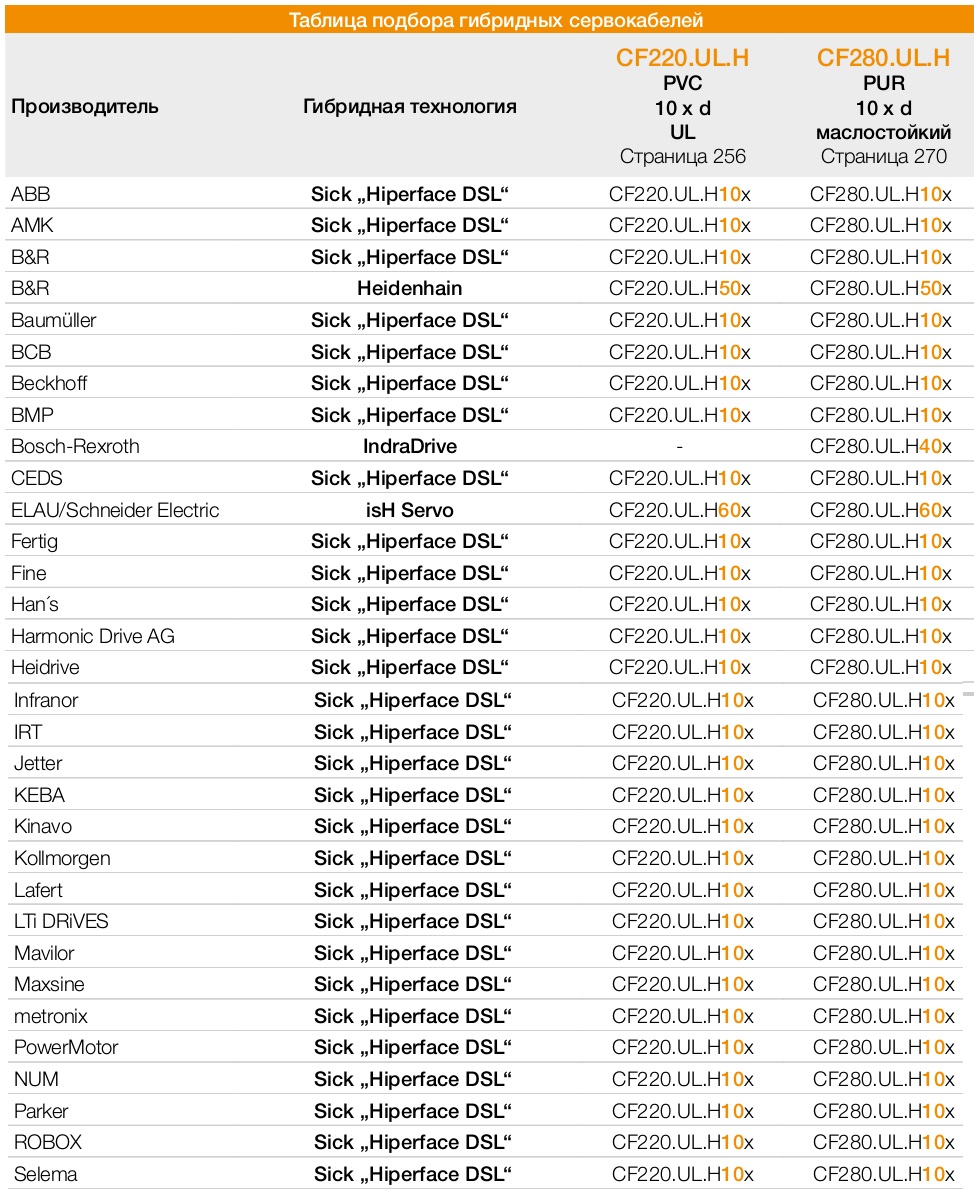Click the table title Таблица подбора гибридных сервокабелей

pyautogui.click(x=495, y=20)
